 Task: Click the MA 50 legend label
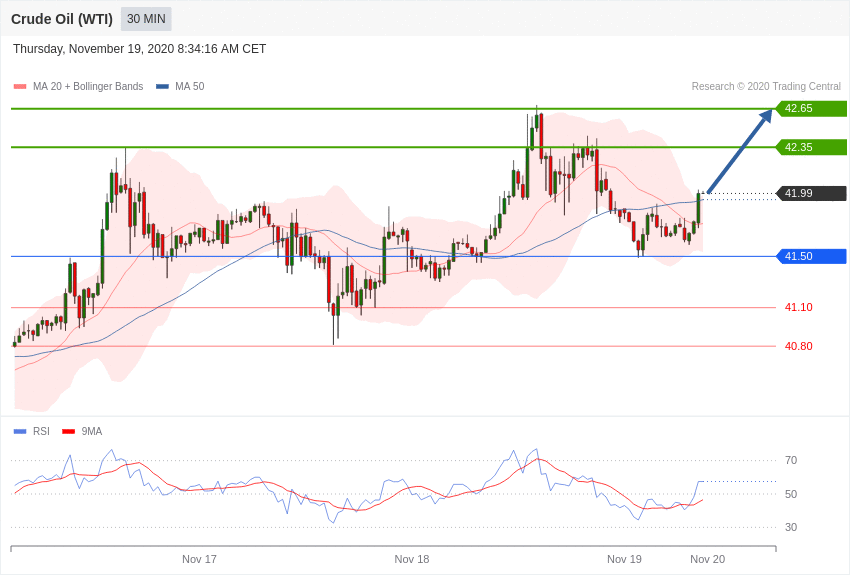[x=190, y=87]
